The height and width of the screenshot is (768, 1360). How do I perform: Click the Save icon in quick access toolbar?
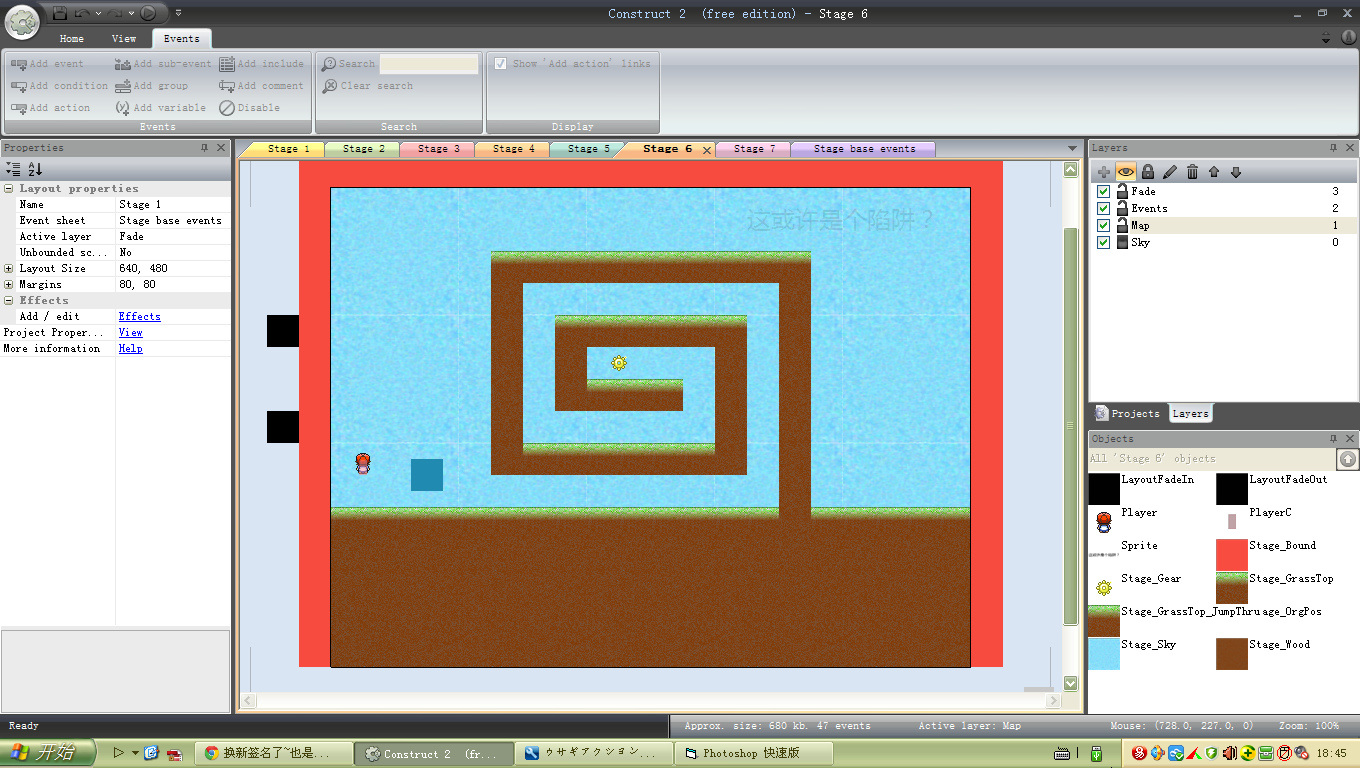point(60,13)
